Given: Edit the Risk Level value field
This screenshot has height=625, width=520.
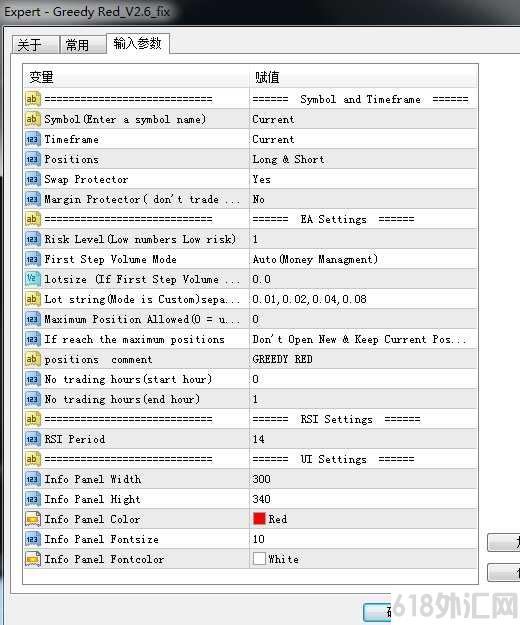Looking at the screenshot, I should point(363,239).
